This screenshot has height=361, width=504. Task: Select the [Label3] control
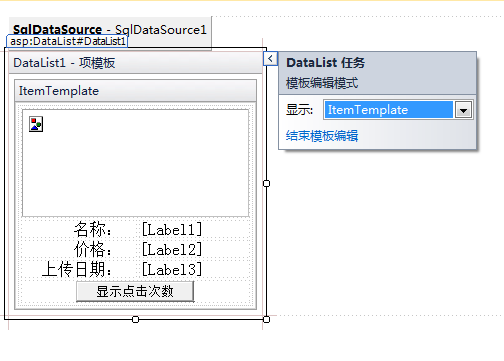(x=172, y=269)
